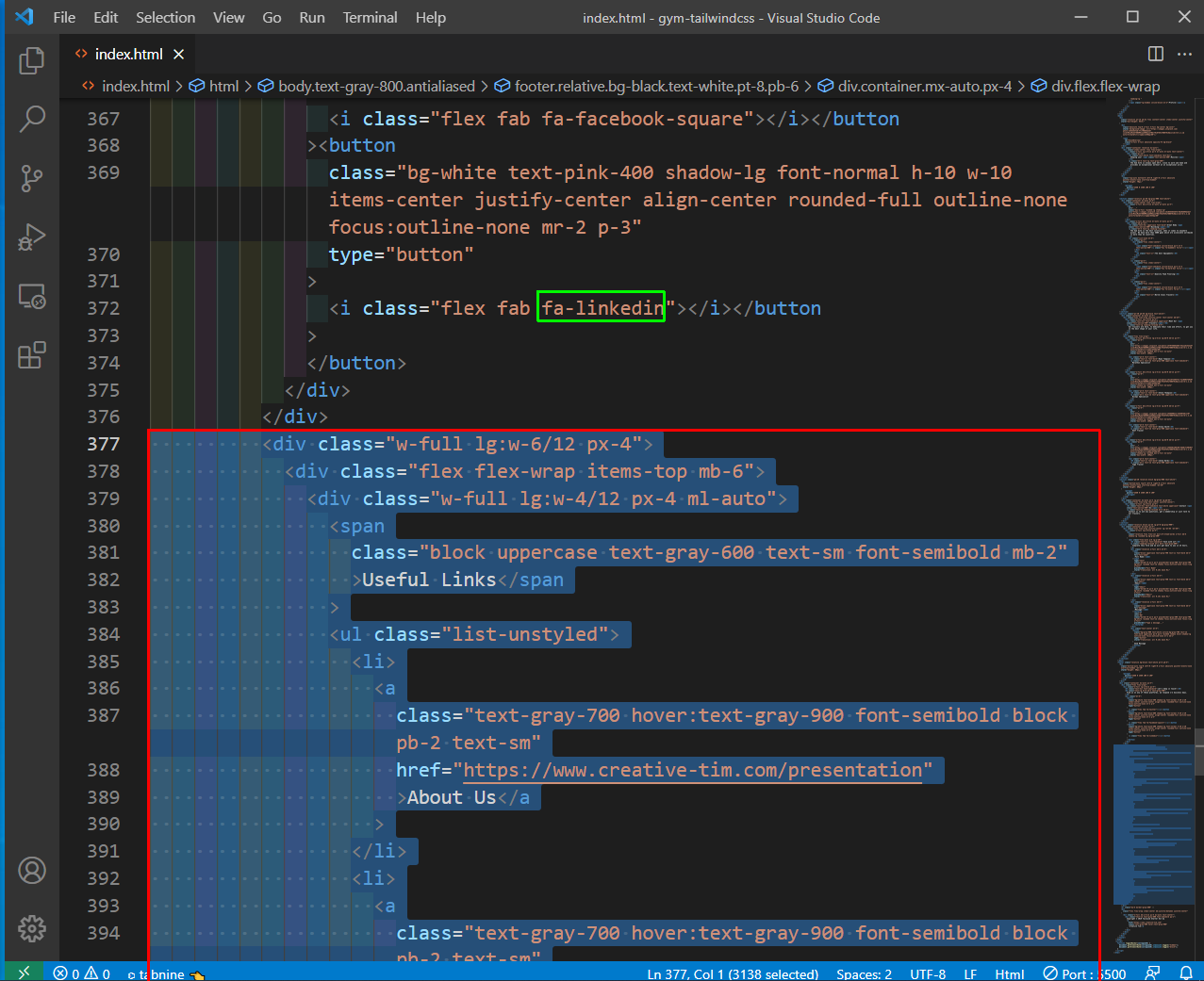The width and height of the screenshot is (1204, 981).
Task: Click line number 372 in gutter
Action: coord(104,308)
